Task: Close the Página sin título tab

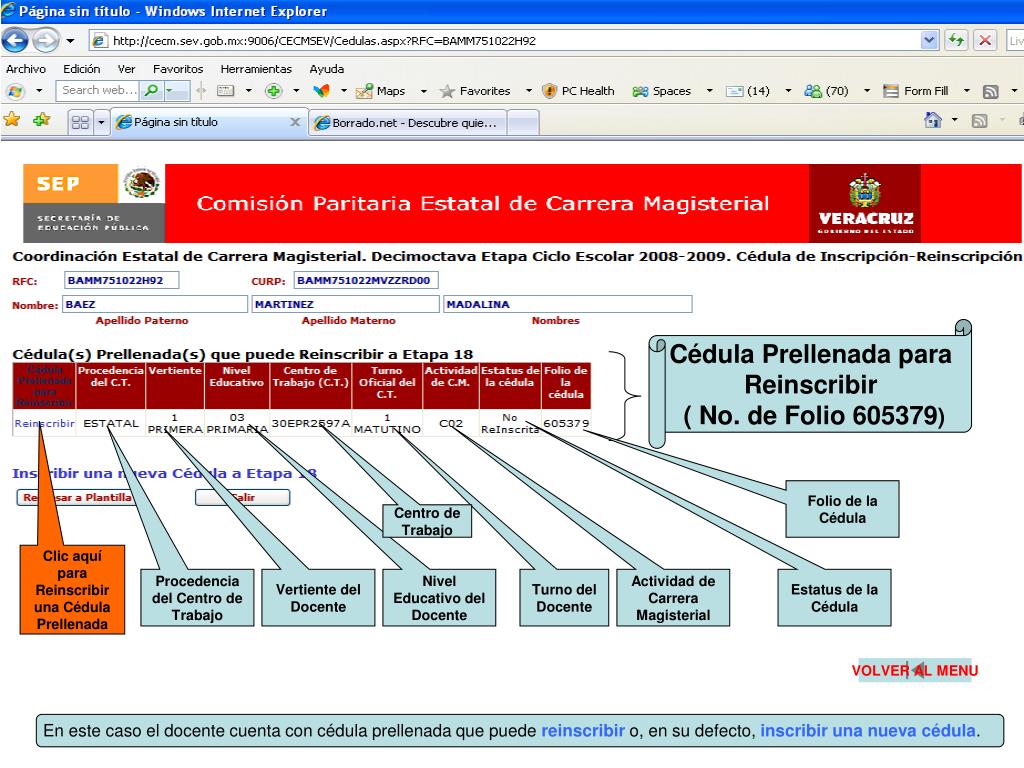Action: 295,122
